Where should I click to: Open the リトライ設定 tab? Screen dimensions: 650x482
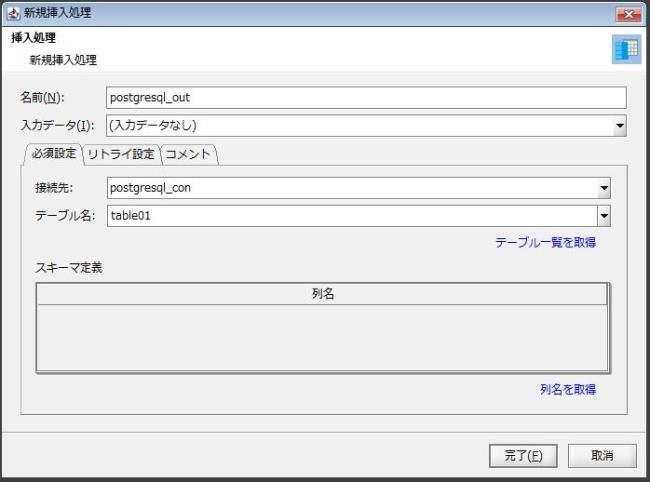click(x=120, y=154)
